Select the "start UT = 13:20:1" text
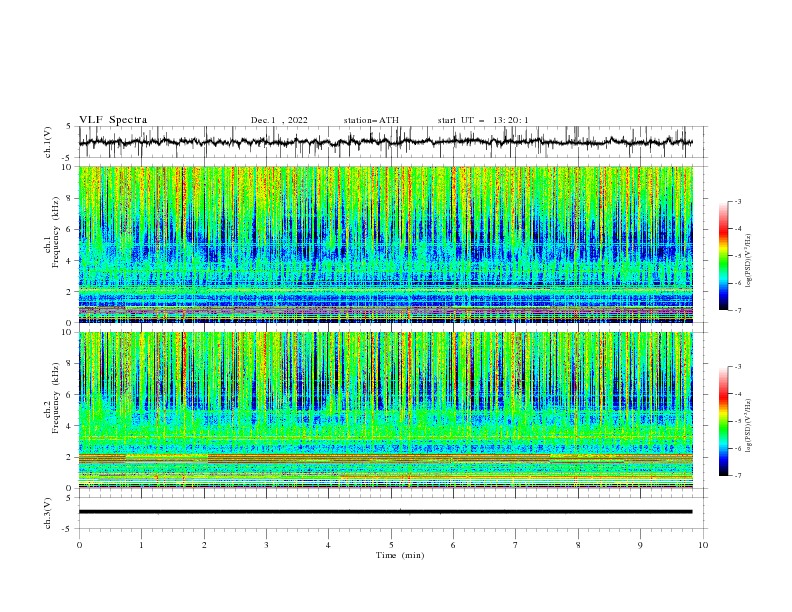The image size is (792, 612). point(483,120)
